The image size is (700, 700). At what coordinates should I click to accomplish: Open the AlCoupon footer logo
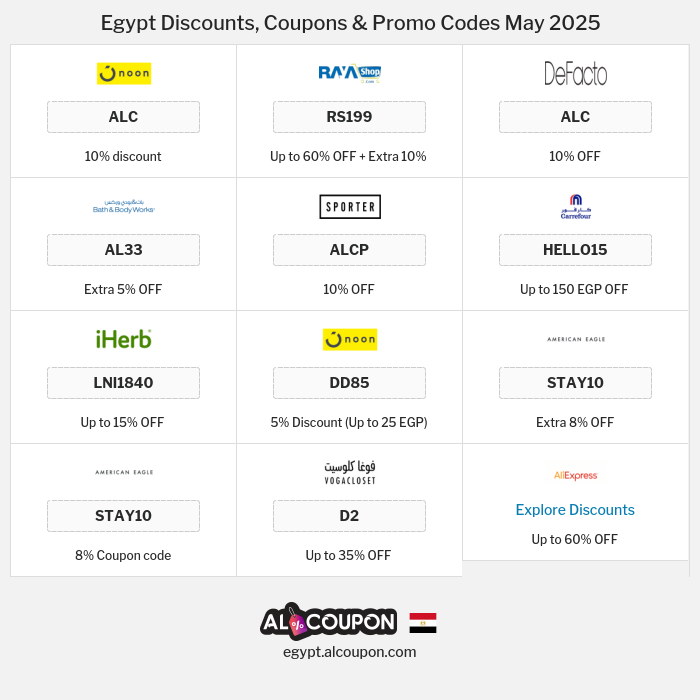(x=328, y=622)
